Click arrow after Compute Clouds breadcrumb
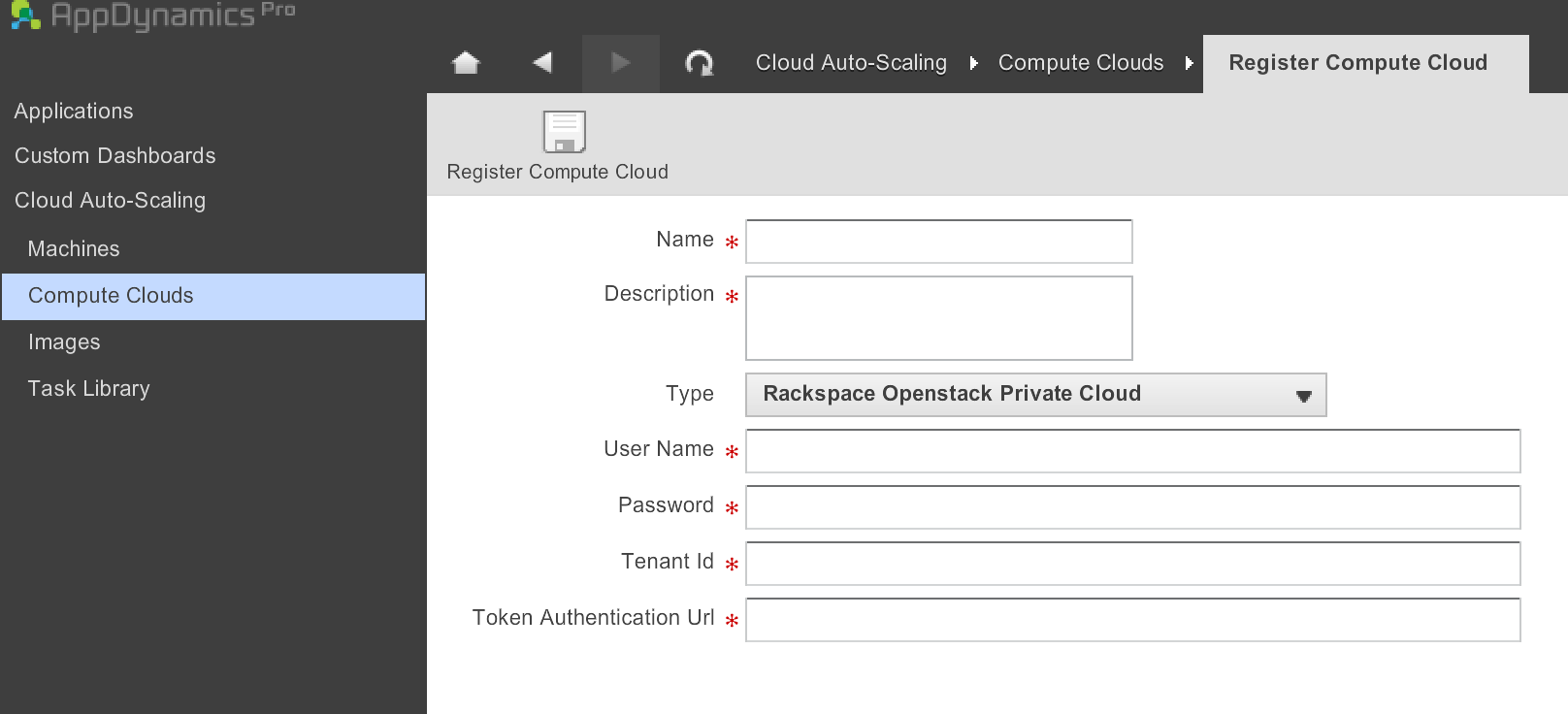 pos(1189,64)
